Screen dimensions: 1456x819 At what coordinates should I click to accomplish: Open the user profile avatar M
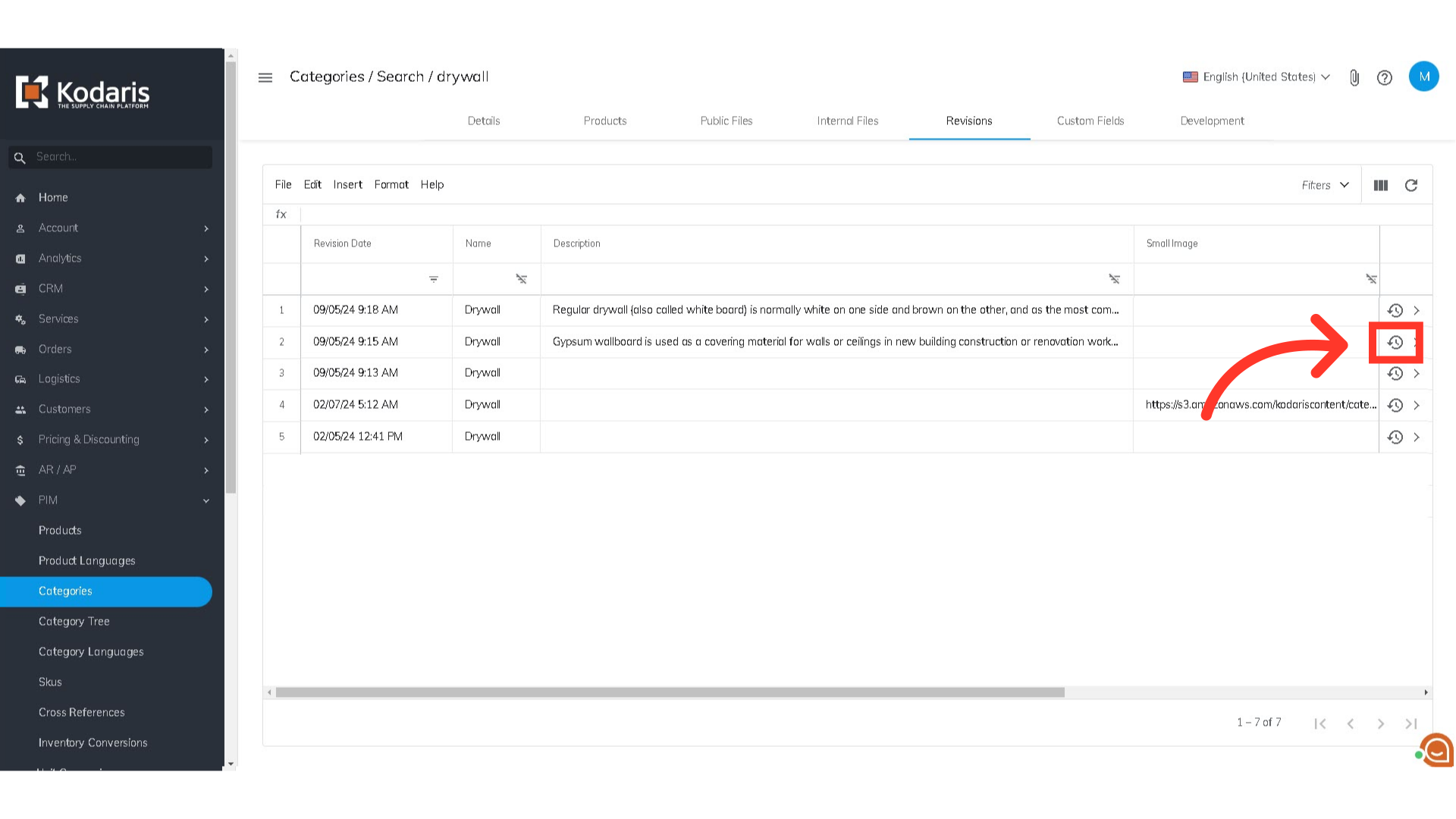[x=1423, y=77]
